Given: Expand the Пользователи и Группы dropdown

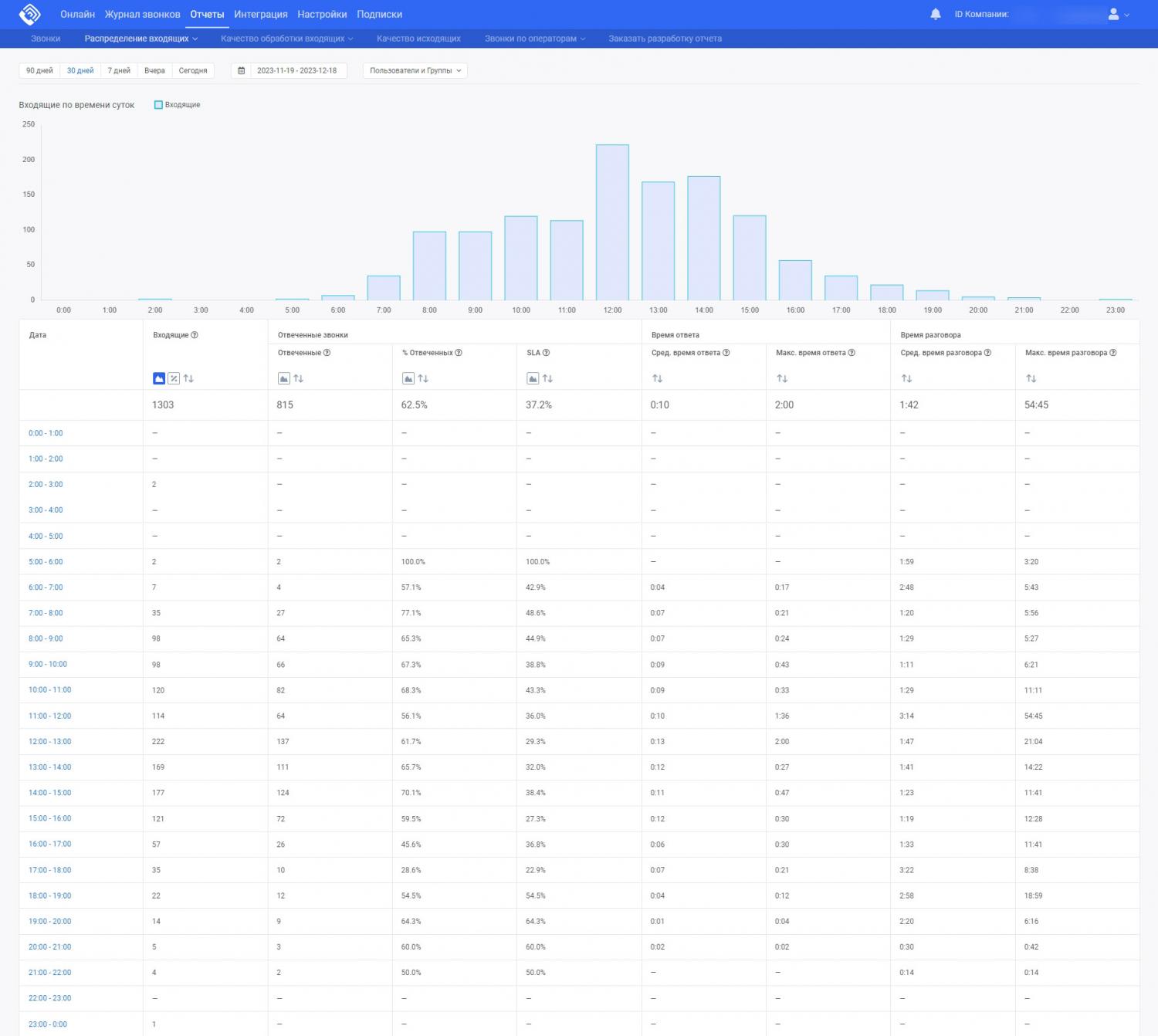Looking at the screenshot, I should tap(415, 71).
